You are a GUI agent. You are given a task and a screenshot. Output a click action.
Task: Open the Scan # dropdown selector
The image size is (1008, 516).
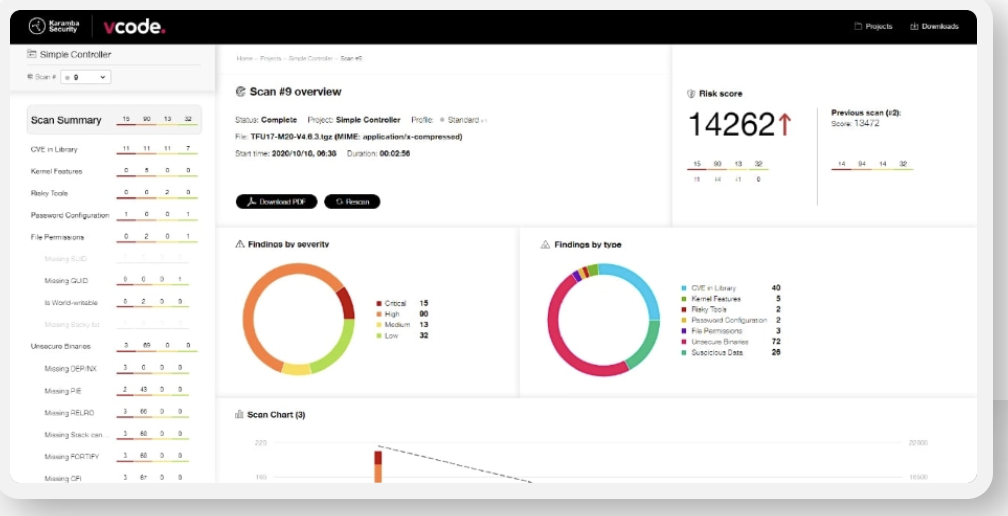tap(85, 77)
